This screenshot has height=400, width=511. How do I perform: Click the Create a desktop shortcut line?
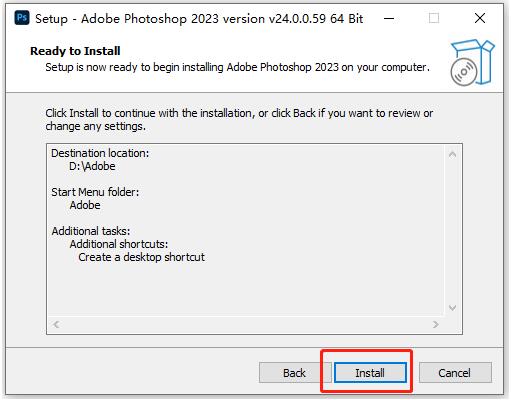tap(142, 257)
